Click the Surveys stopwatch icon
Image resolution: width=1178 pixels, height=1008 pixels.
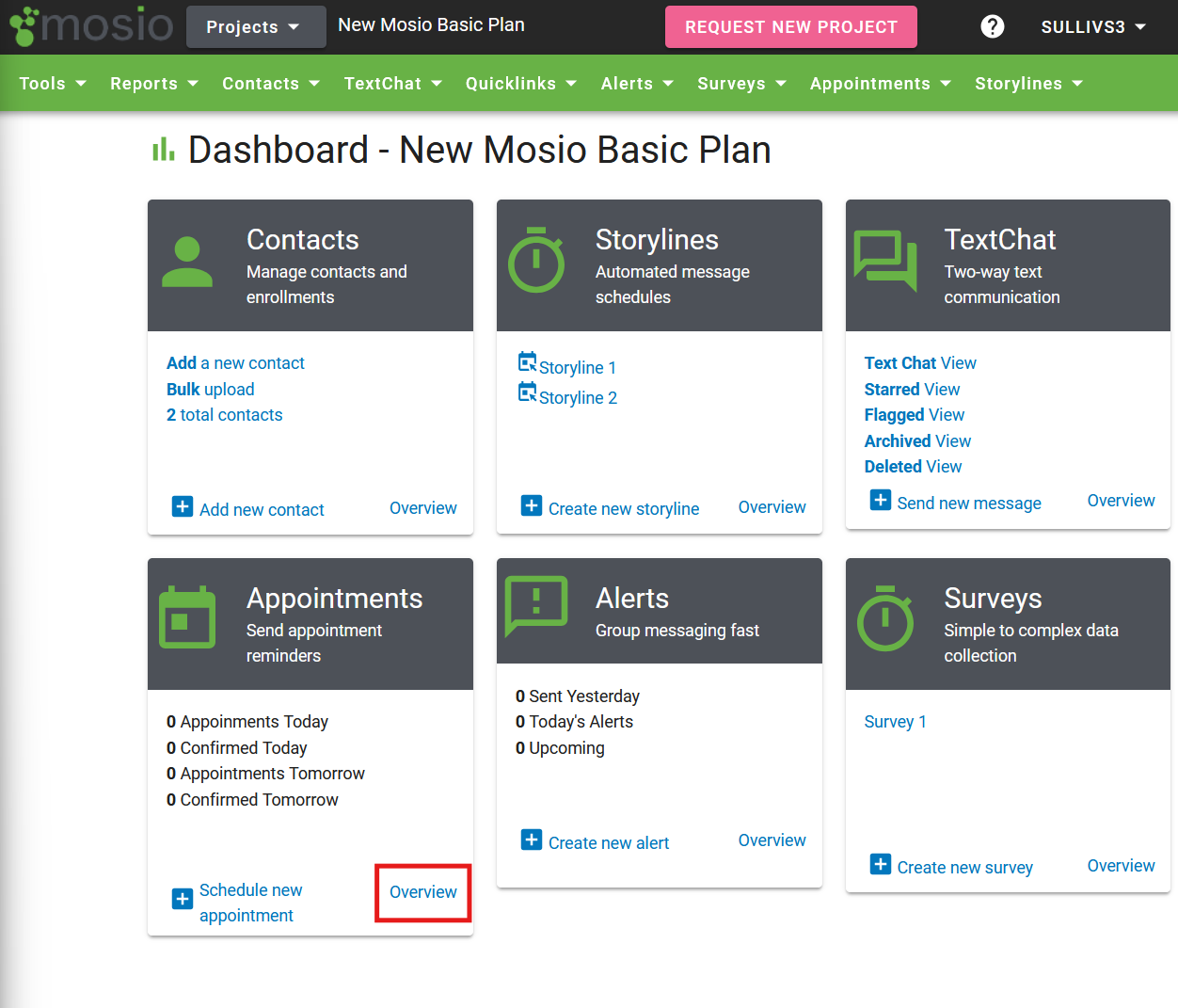coord(885,618)
